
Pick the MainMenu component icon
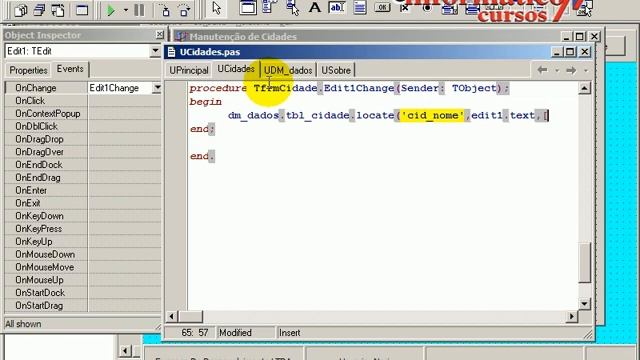[269, 7]
